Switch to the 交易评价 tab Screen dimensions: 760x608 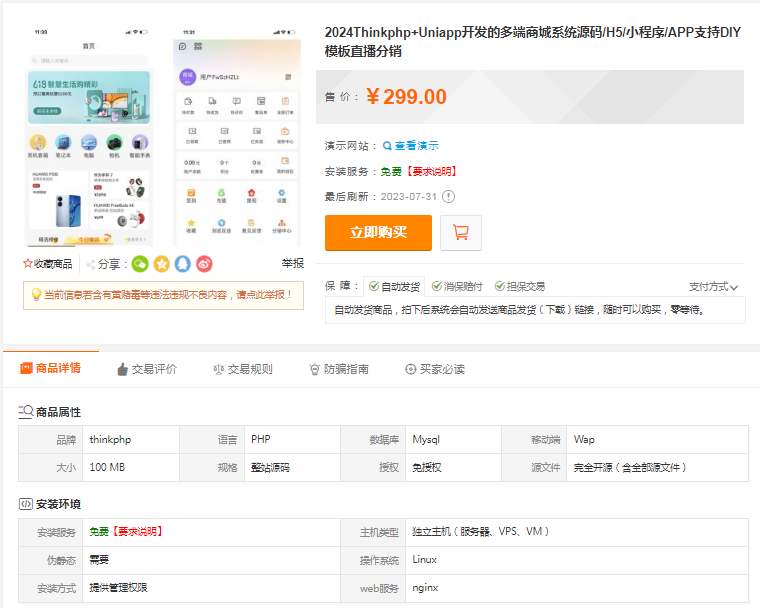tap(146, 369)
